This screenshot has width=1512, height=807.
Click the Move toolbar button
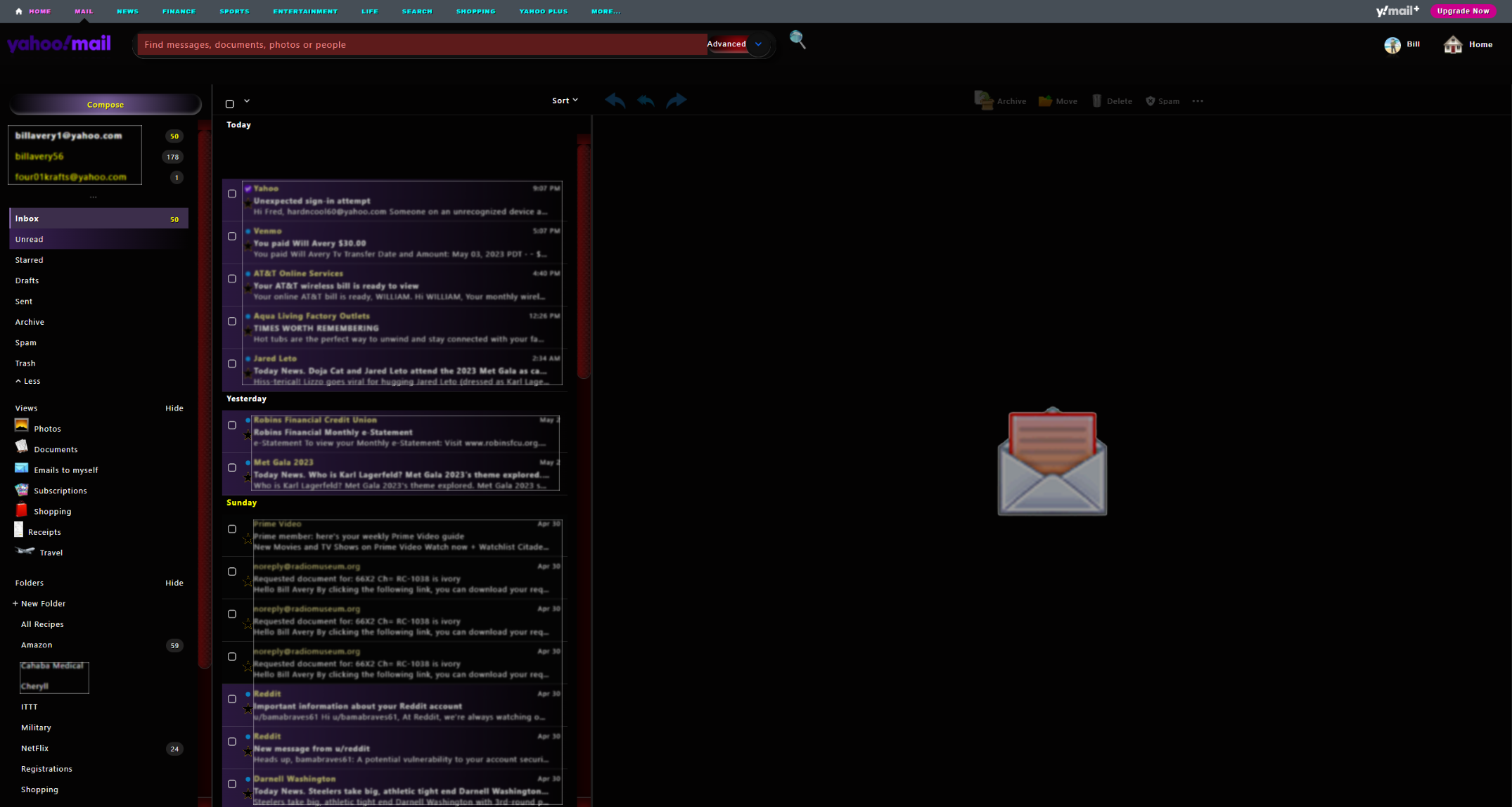1058,101
